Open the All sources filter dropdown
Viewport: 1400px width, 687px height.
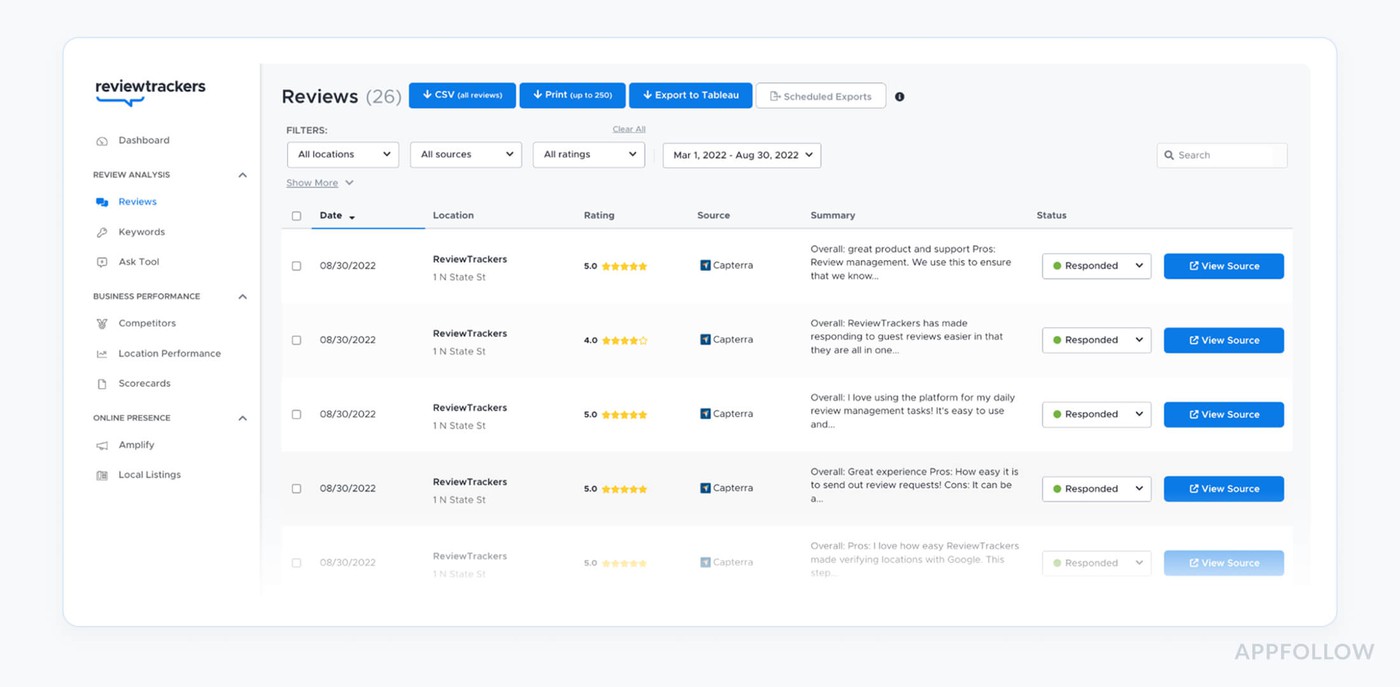coord(465,154)
